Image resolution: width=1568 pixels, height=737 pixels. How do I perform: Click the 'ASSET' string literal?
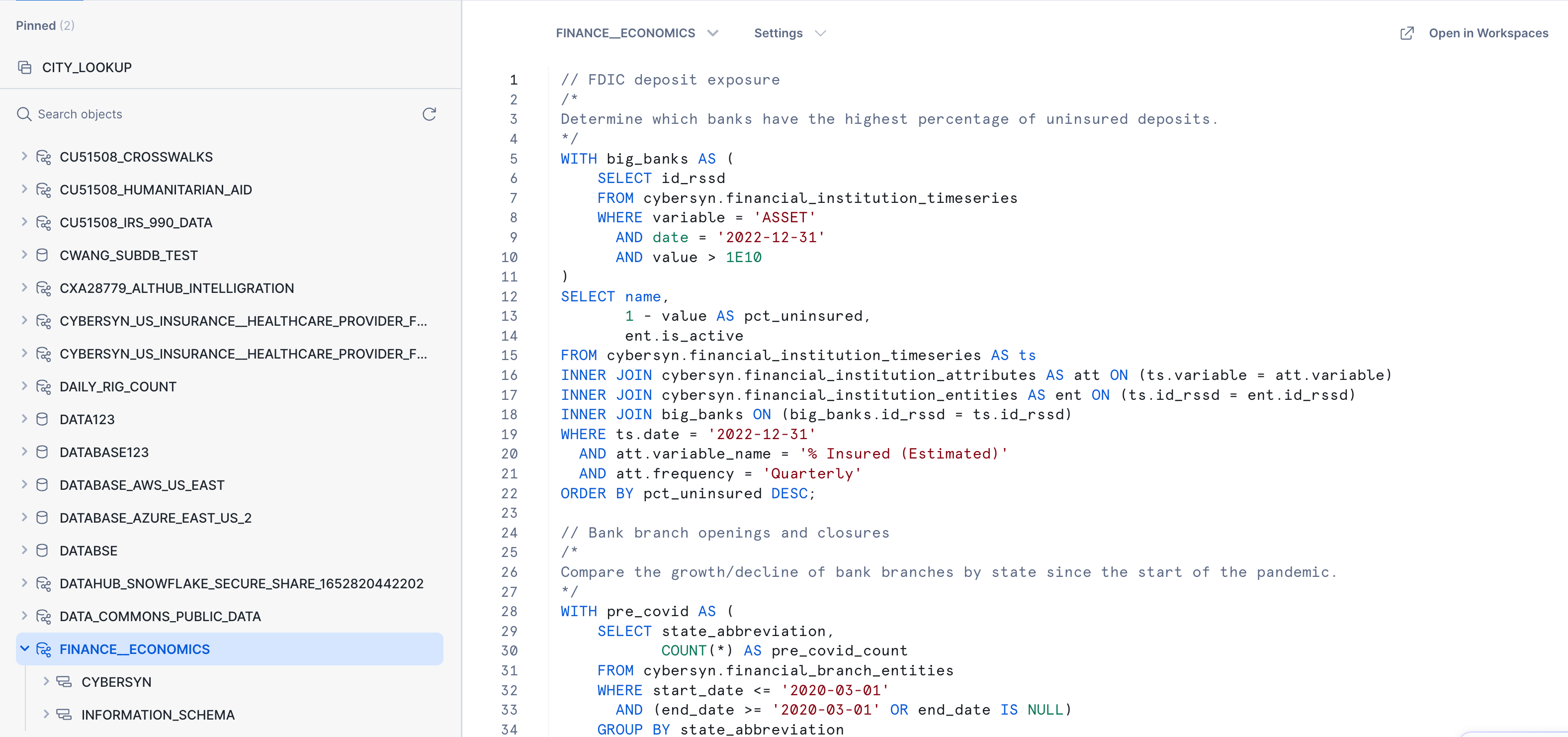[x=784, y=217]
